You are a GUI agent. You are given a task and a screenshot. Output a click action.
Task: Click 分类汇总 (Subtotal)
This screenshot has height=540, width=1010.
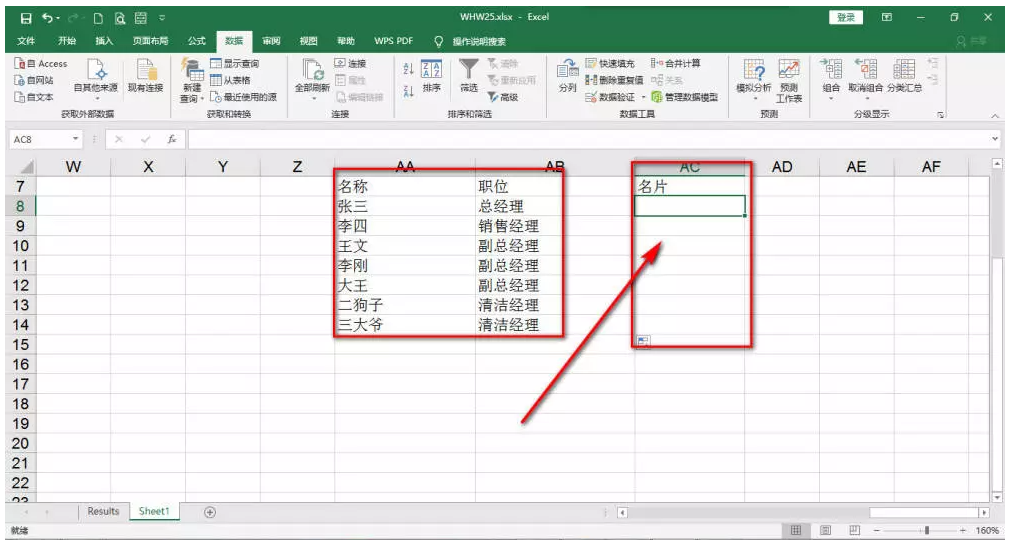coord(904,76)
